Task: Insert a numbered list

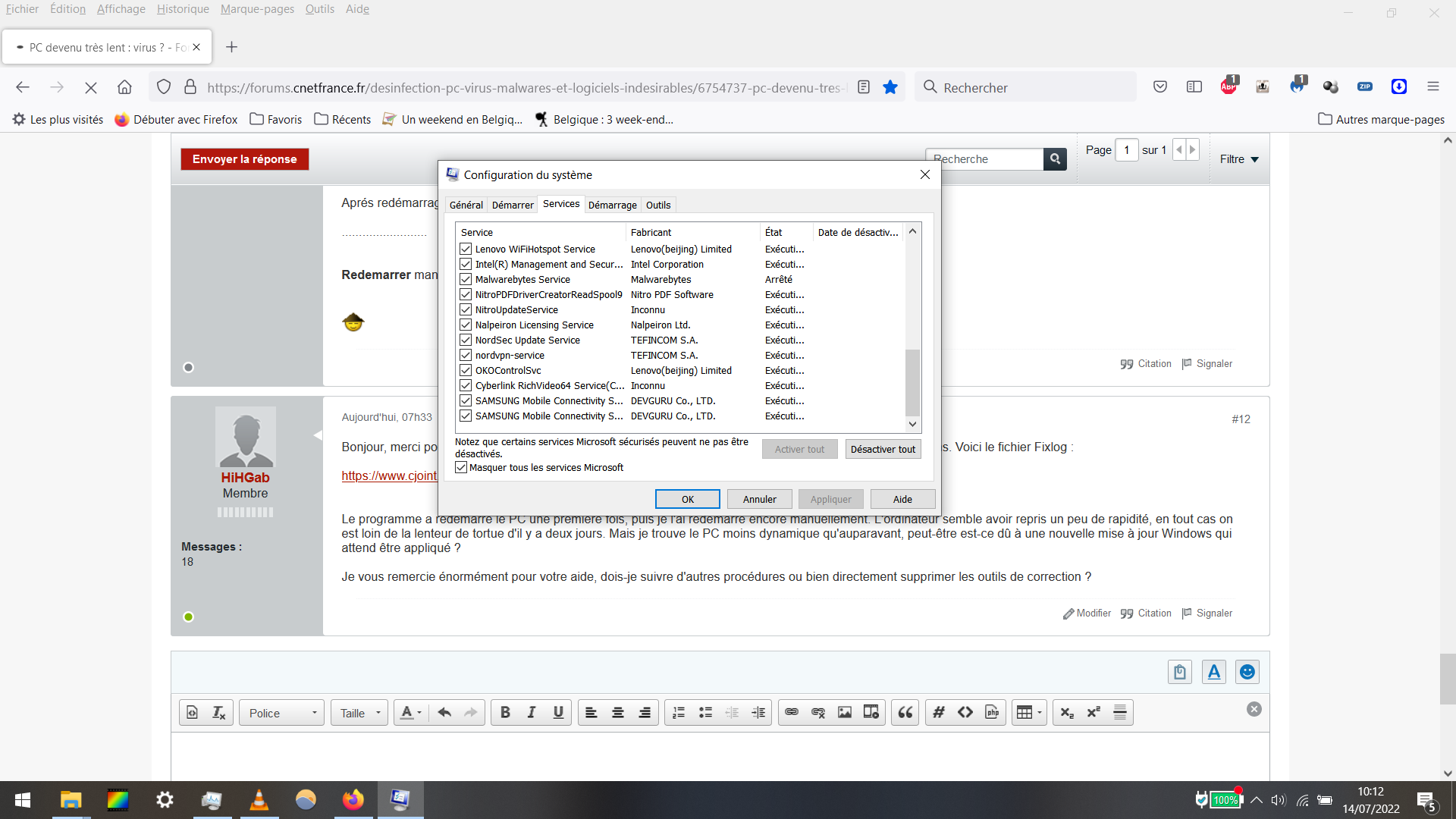Action: (x=679, y=713)
